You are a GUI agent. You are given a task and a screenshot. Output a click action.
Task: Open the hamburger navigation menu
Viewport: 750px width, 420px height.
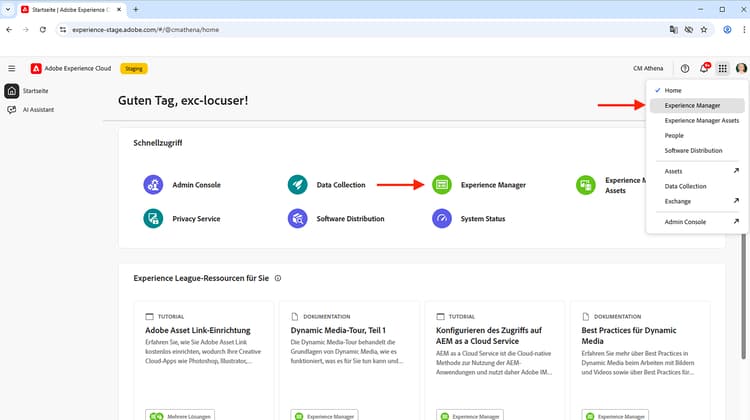pyautogui.click(x=11, y=68)
